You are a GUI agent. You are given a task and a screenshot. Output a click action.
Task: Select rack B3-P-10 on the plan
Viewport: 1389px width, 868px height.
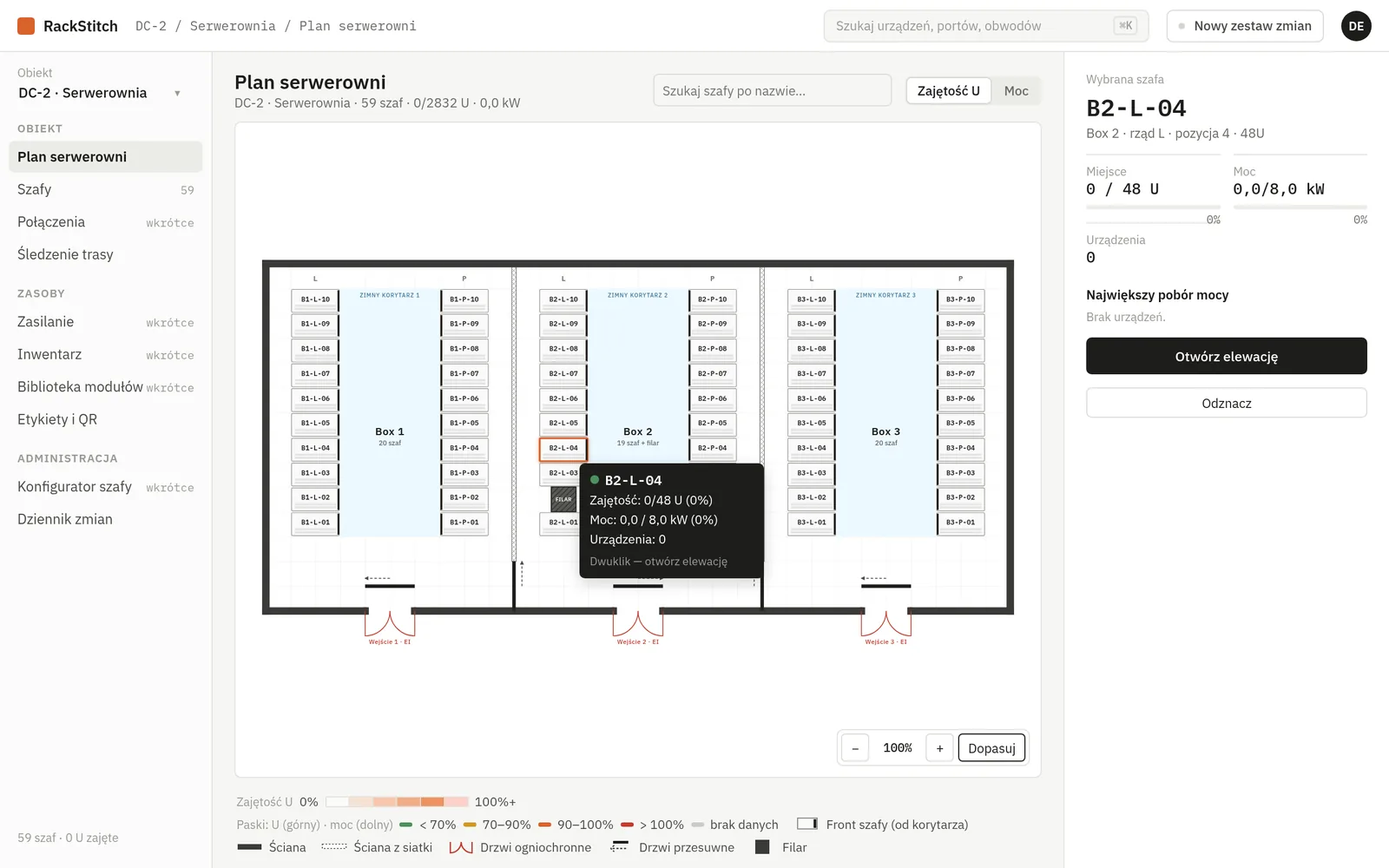click(961, 299)
